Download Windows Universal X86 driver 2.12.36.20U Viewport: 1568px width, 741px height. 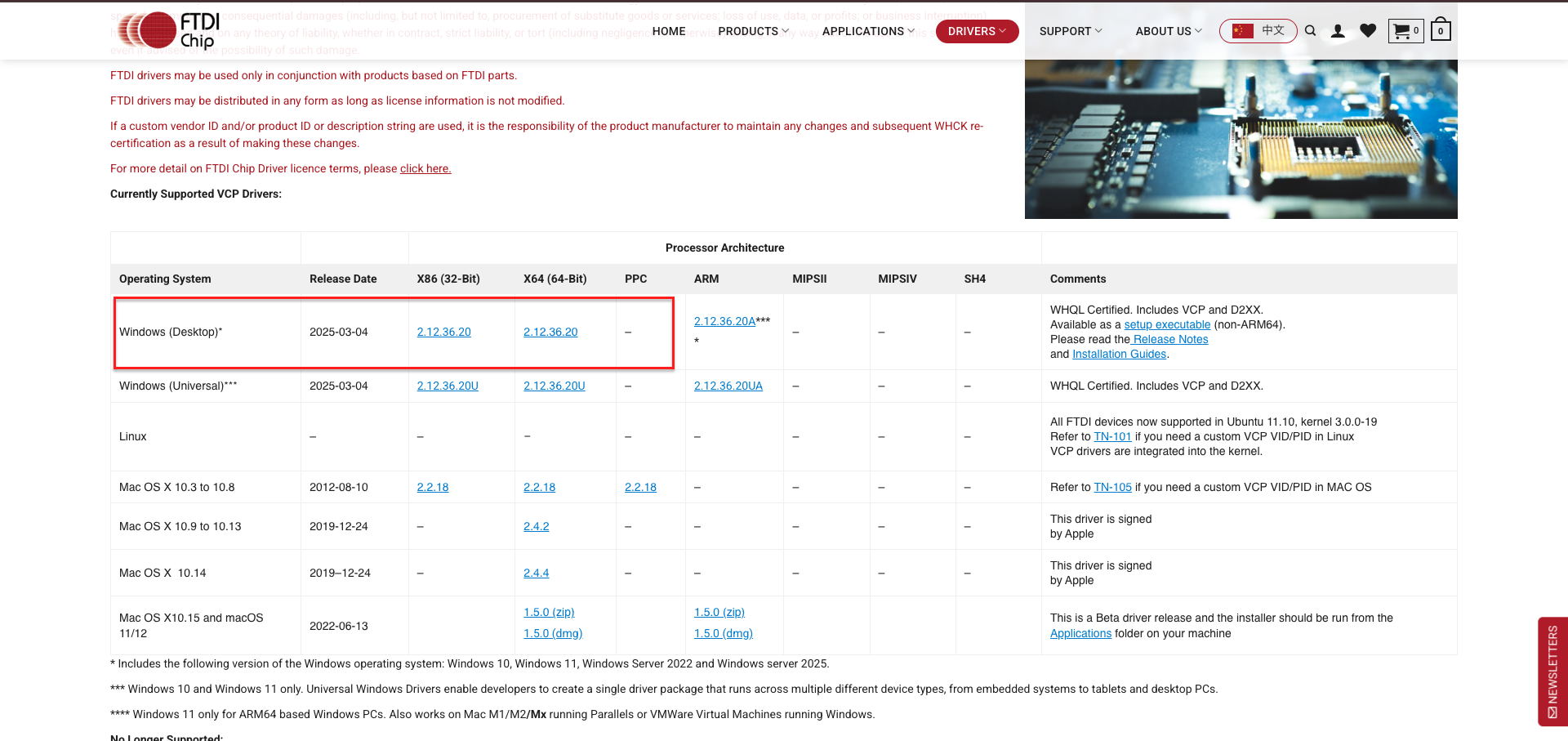pyautogui.click(x=448, y=386)
